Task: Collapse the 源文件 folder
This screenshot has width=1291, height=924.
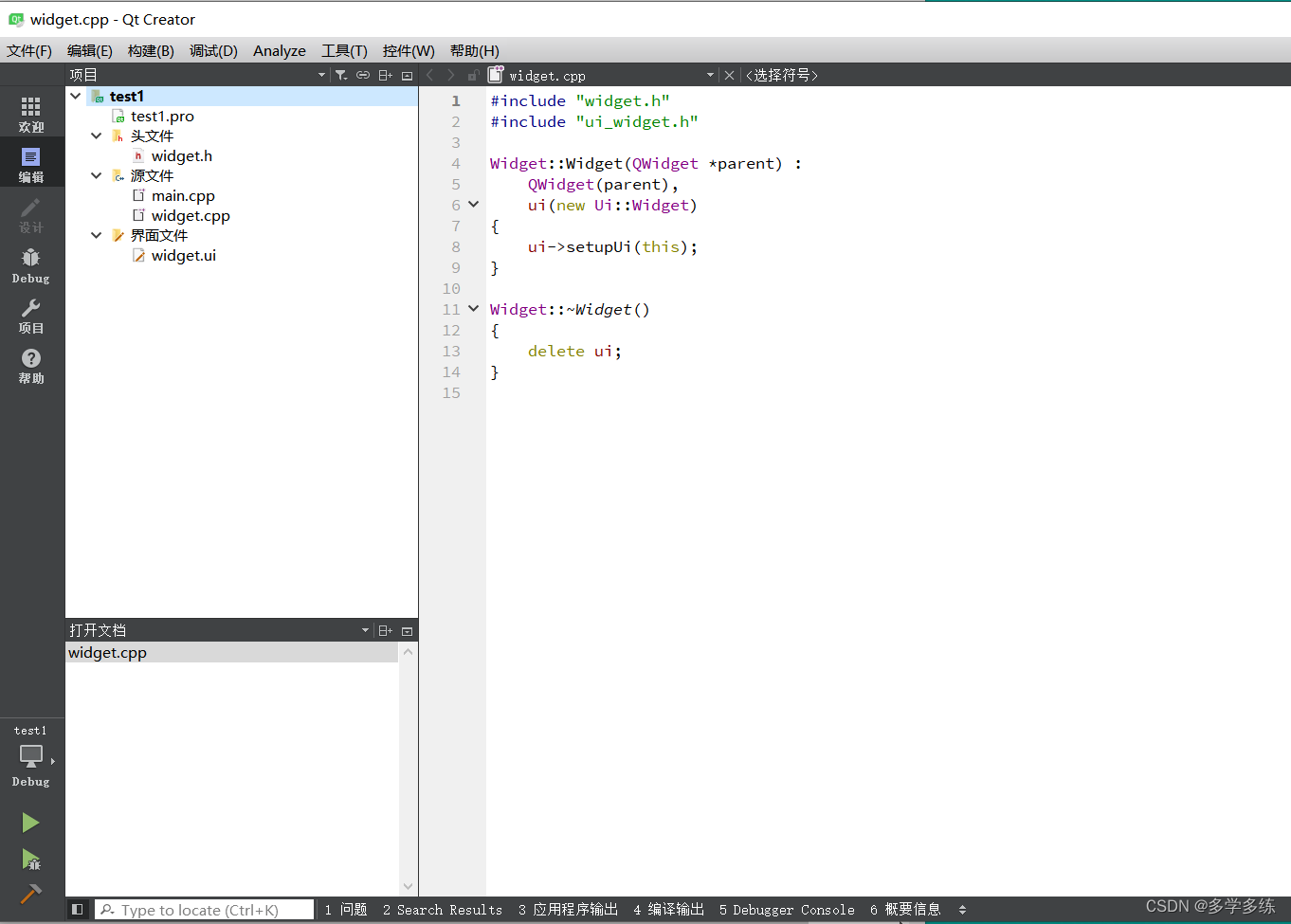Action: (x=96, y=175)
